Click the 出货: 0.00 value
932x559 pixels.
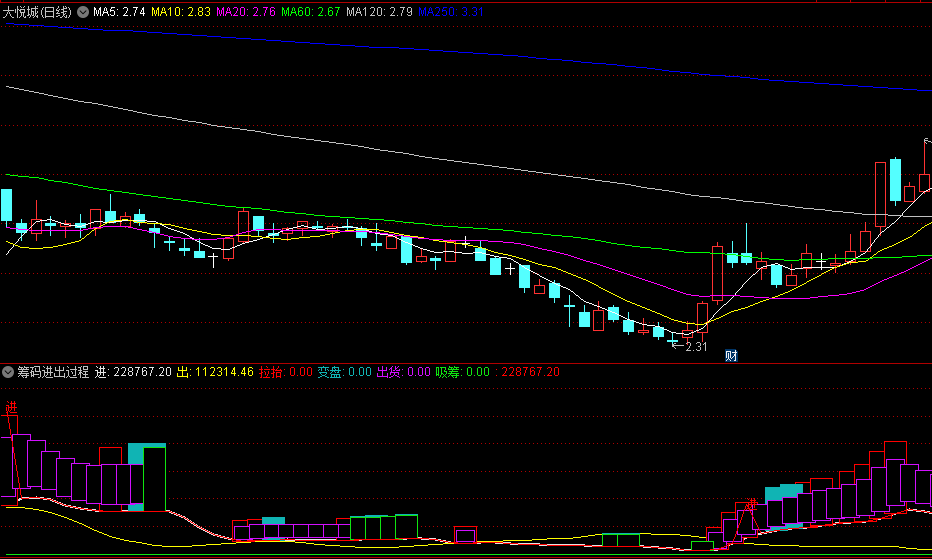404,372
